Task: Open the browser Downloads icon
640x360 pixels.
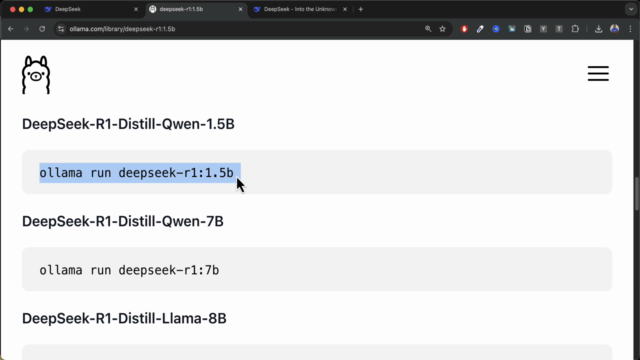Action: (x=598, y=29)
